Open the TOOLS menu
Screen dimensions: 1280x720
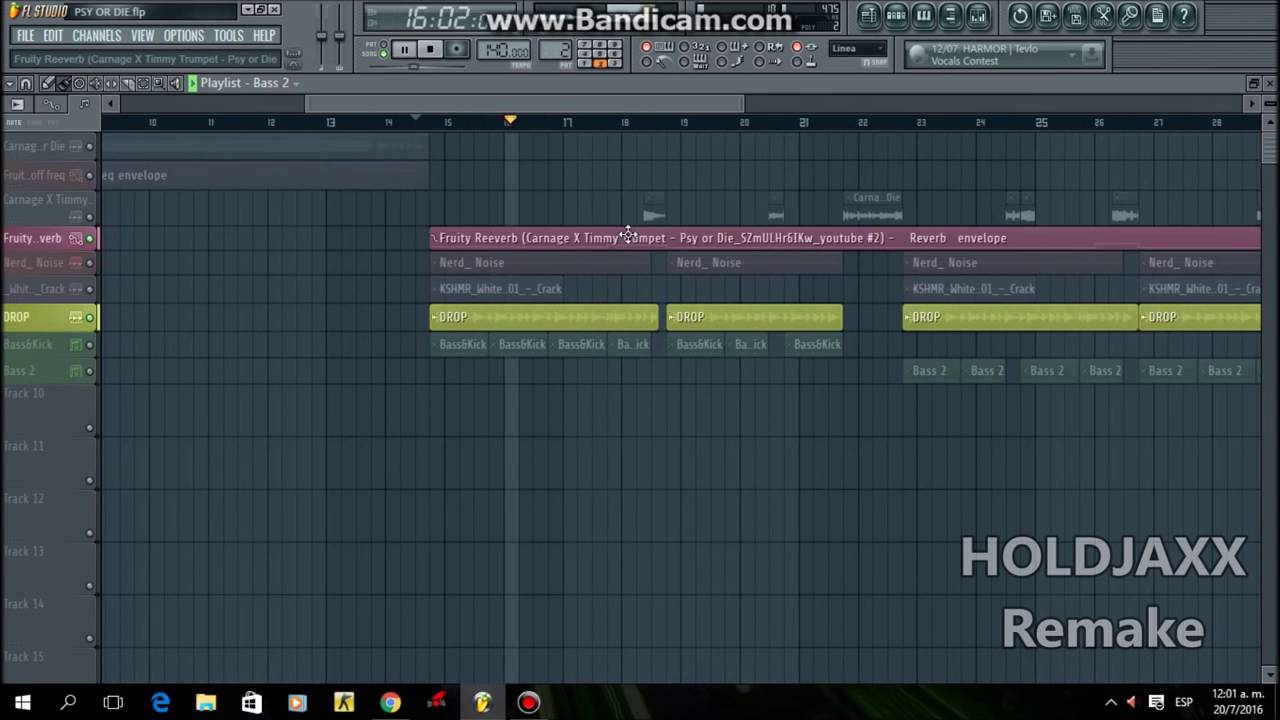(x=228, y=36)
